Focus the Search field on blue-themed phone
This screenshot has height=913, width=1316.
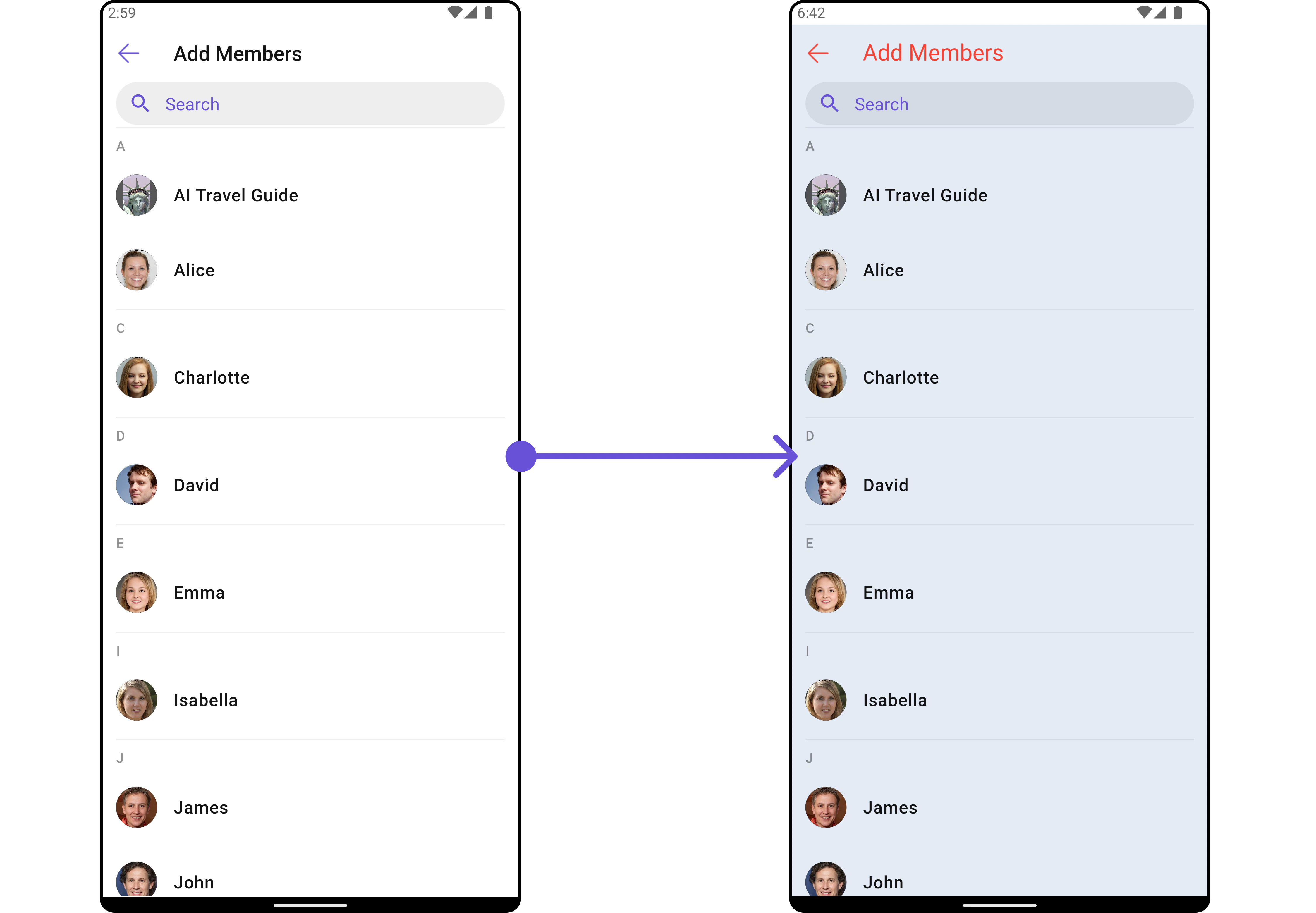[x=999, y=104]
